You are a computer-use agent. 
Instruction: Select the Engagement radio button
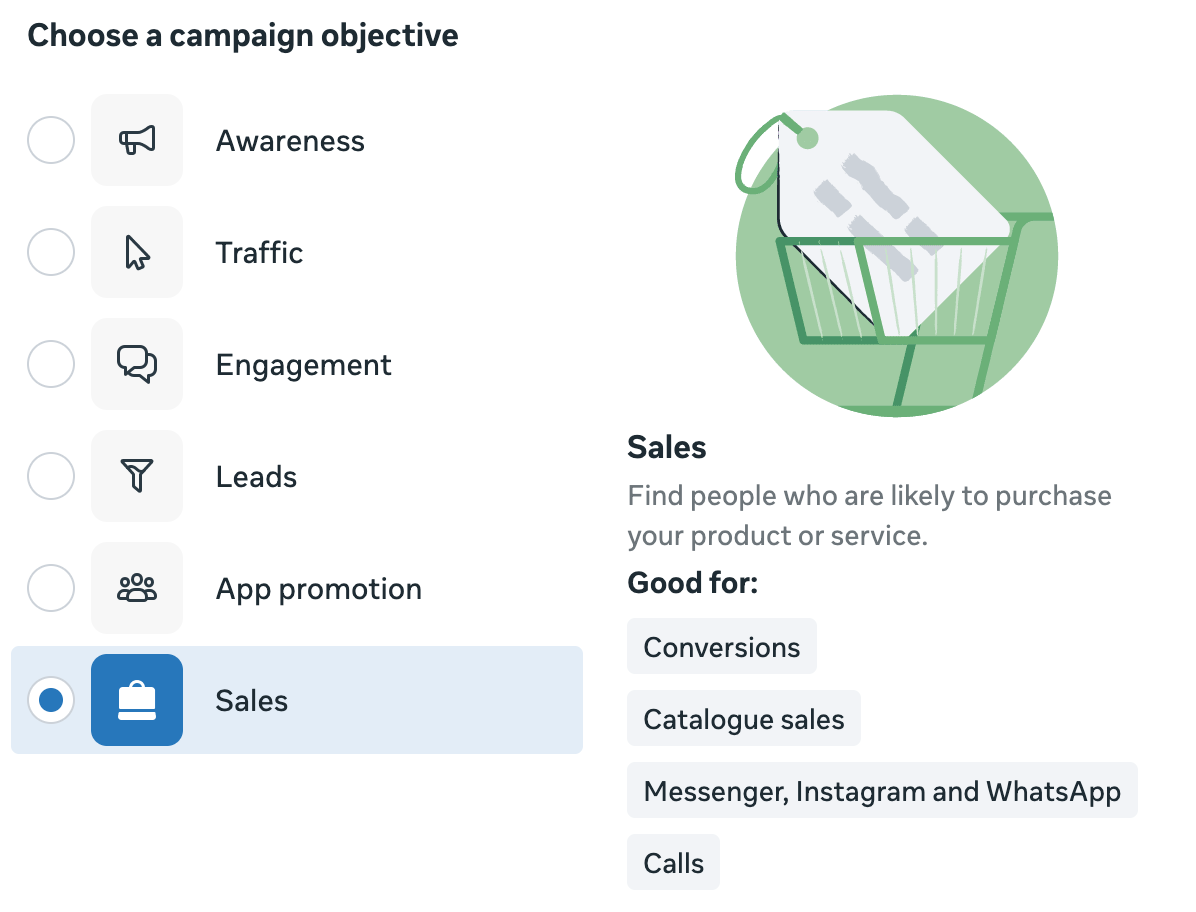[x=50, y=364]
